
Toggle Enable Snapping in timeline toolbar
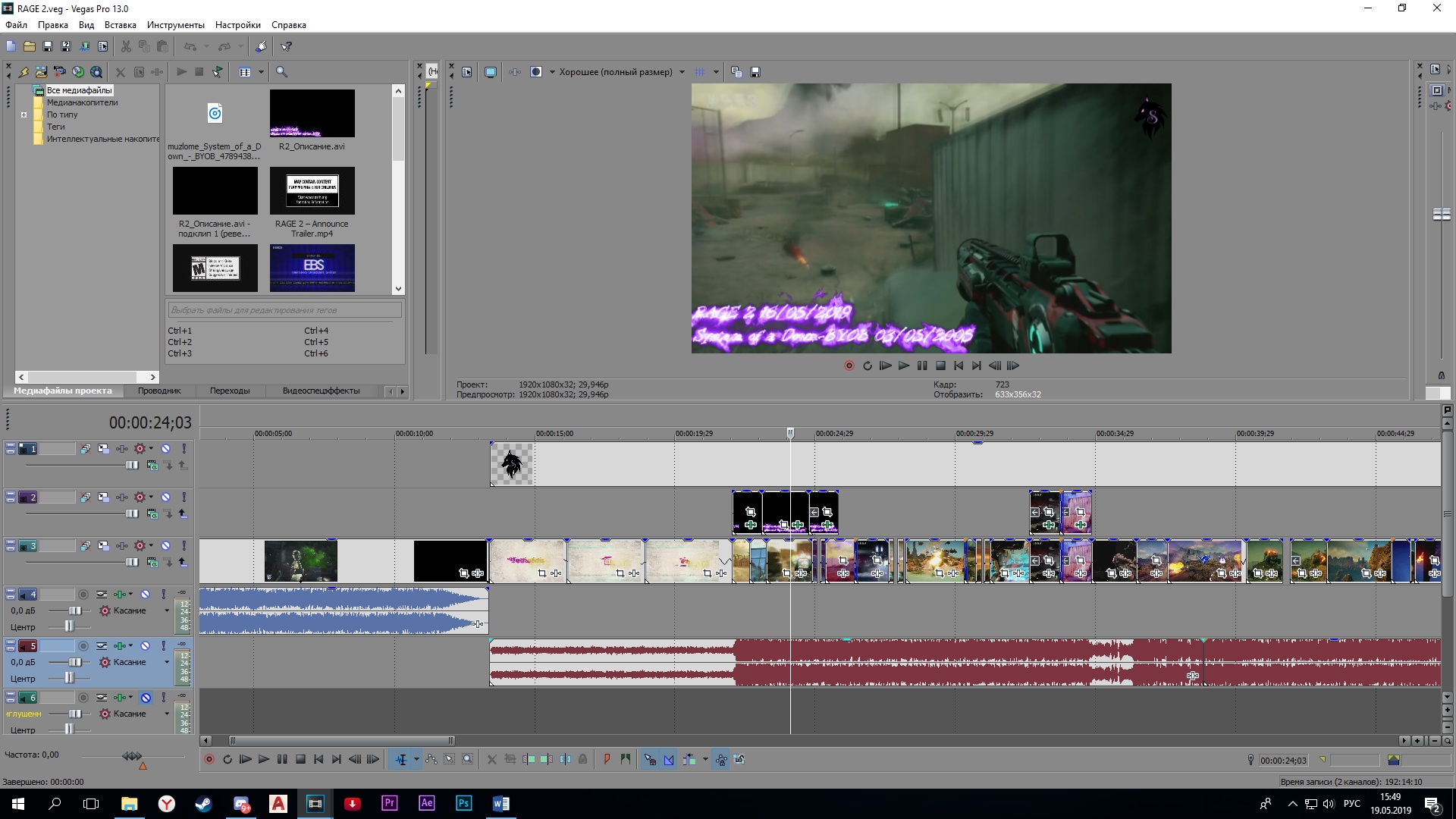coord(650,759)
